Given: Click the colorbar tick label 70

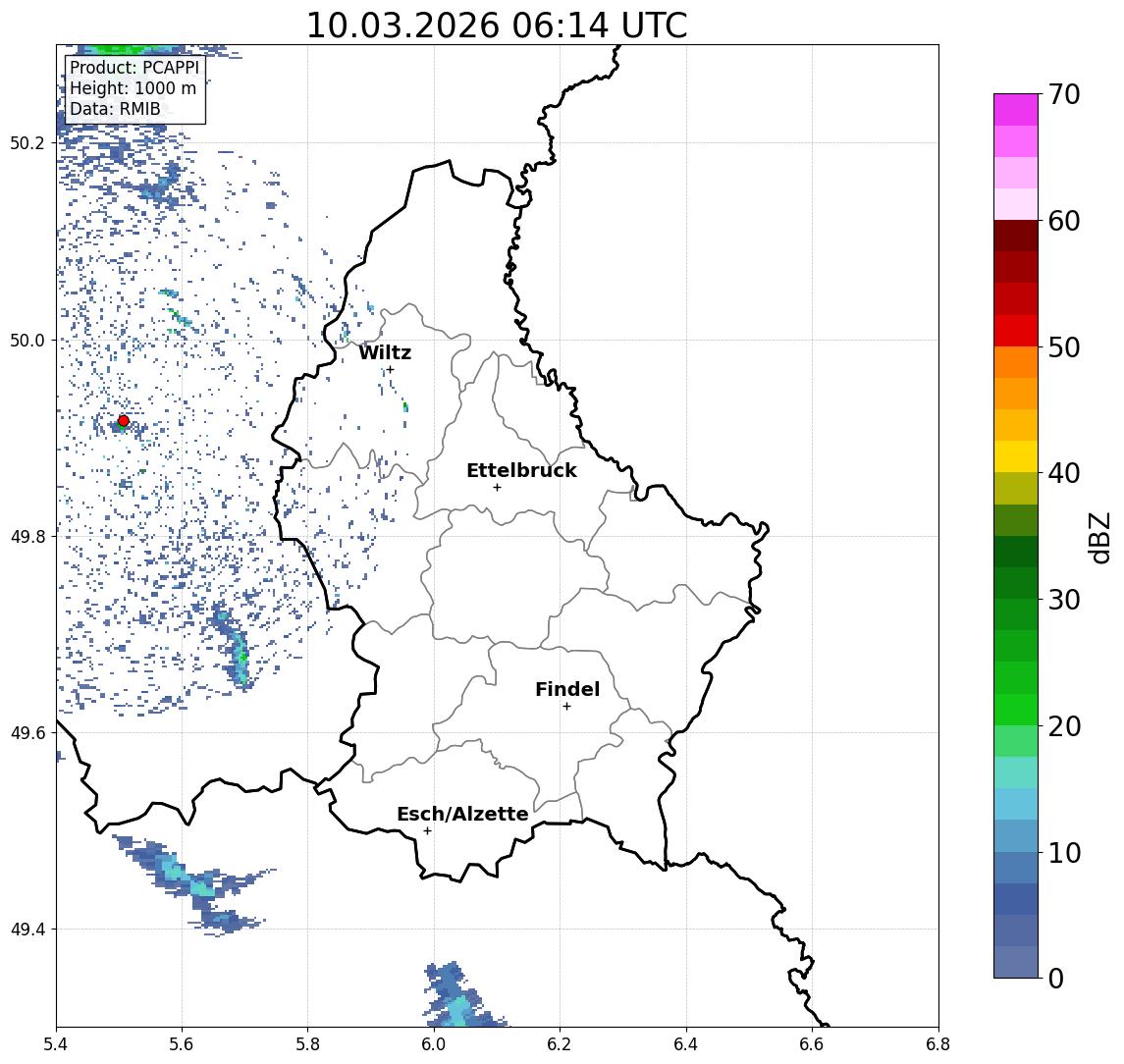Looking at the screenshot, I should [1063, 94].
